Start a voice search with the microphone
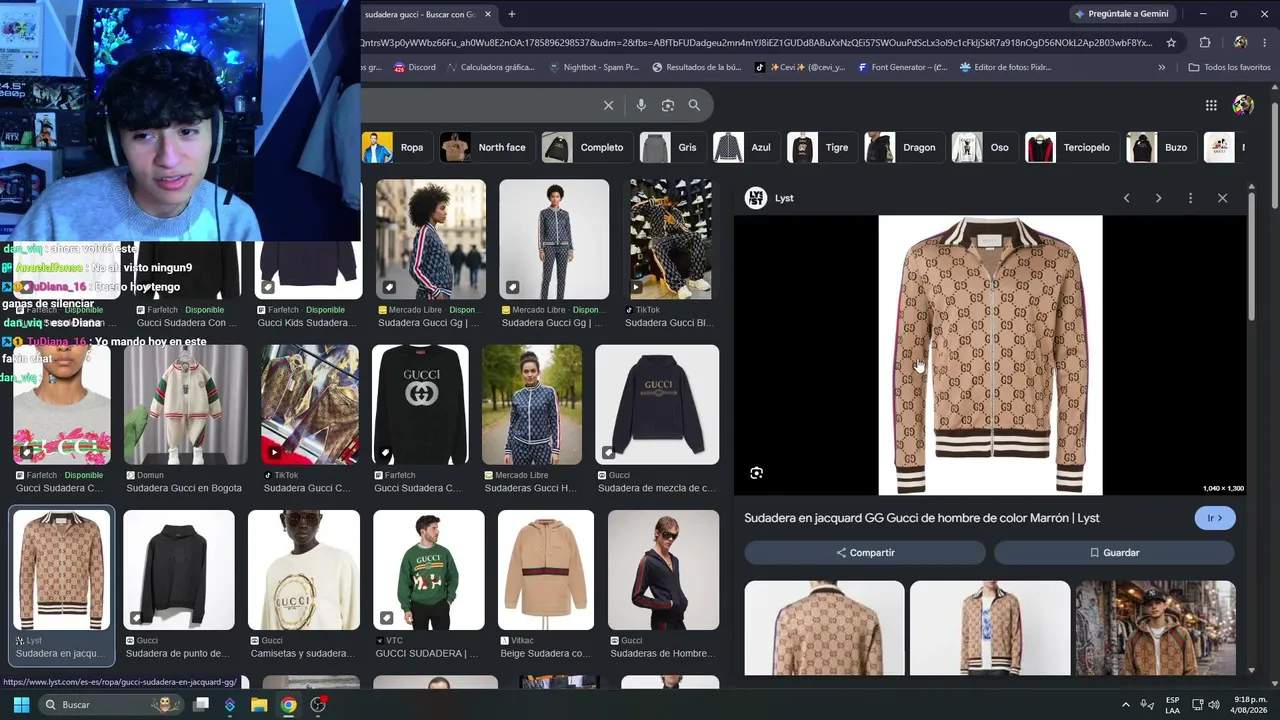 641,105
